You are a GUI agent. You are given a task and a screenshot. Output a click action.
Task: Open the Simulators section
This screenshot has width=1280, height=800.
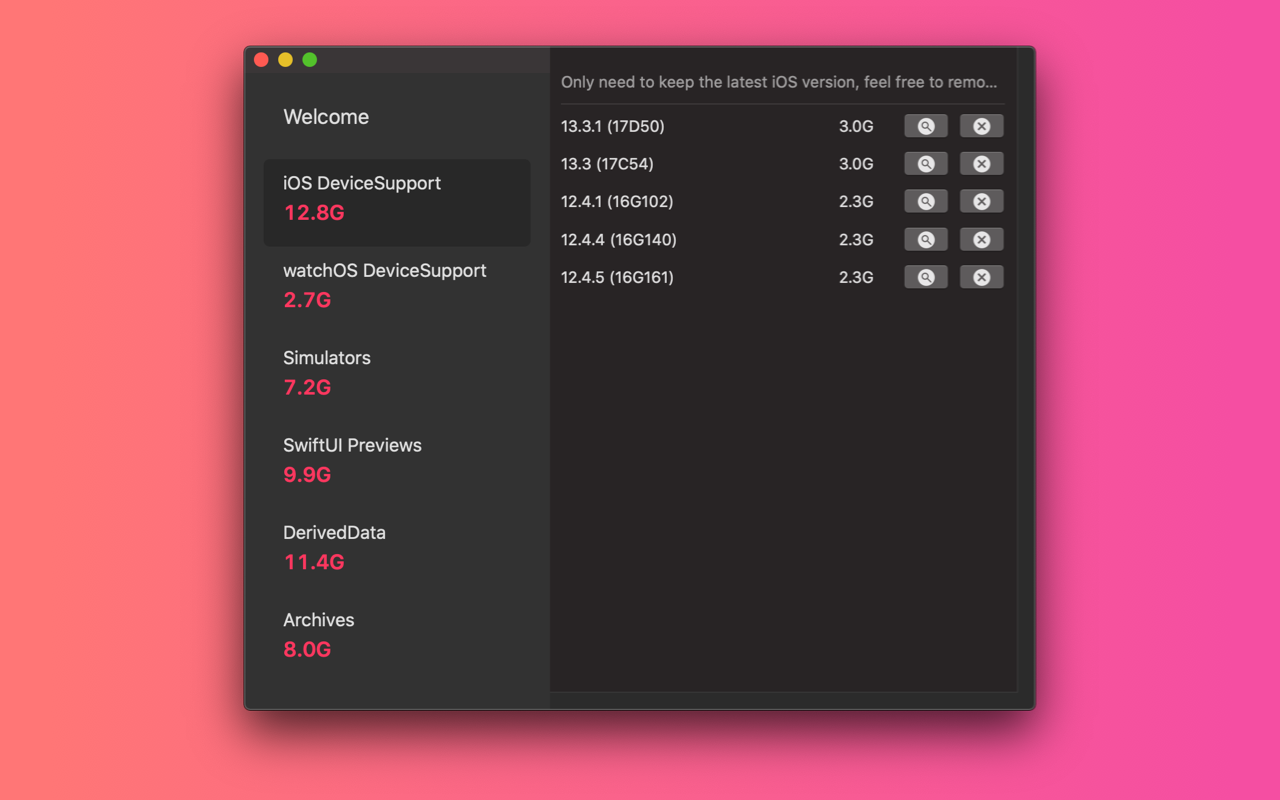pyautogui.click(x=327, y=372)
